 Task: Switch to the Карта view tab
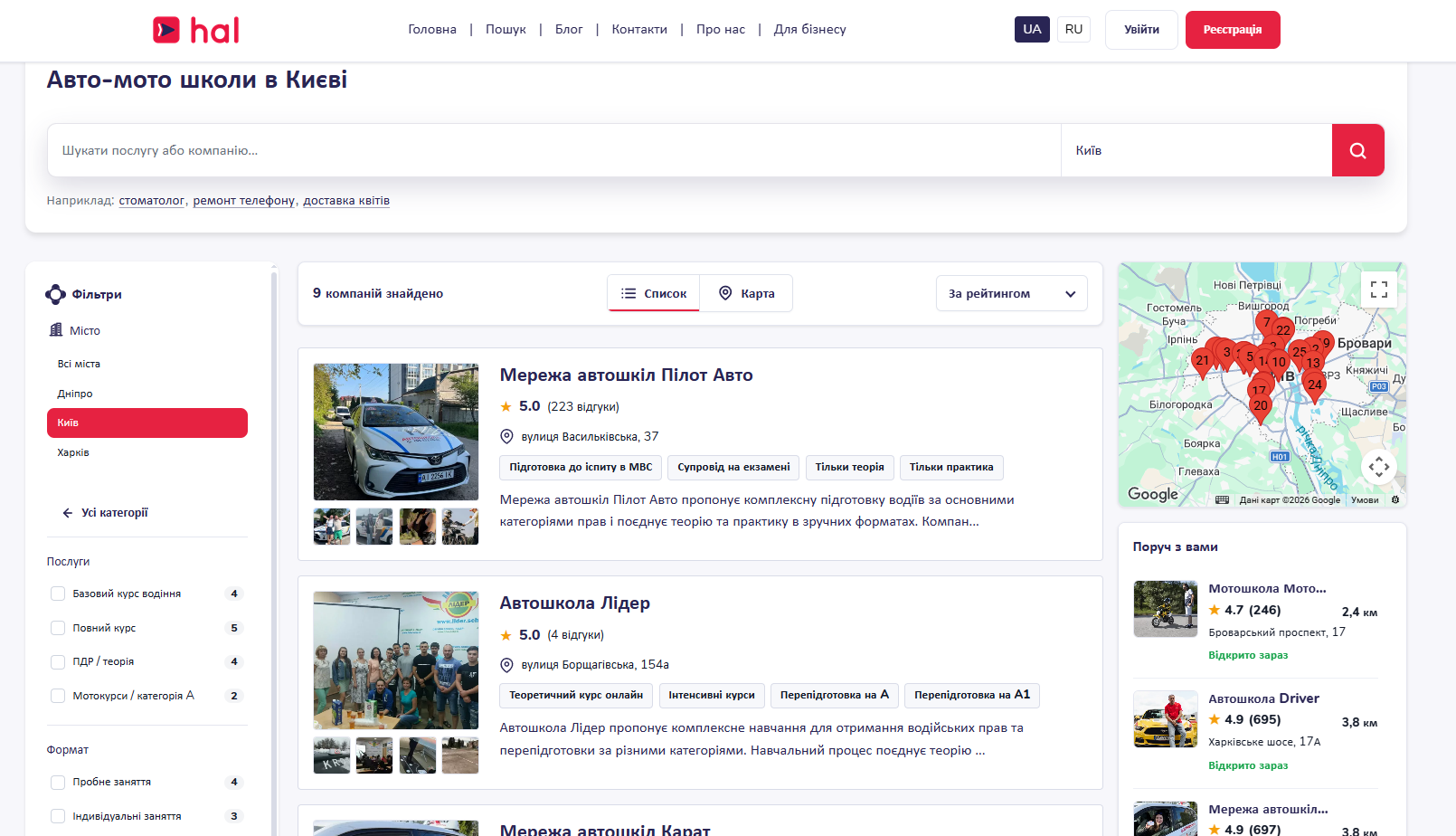pos(747,293)
